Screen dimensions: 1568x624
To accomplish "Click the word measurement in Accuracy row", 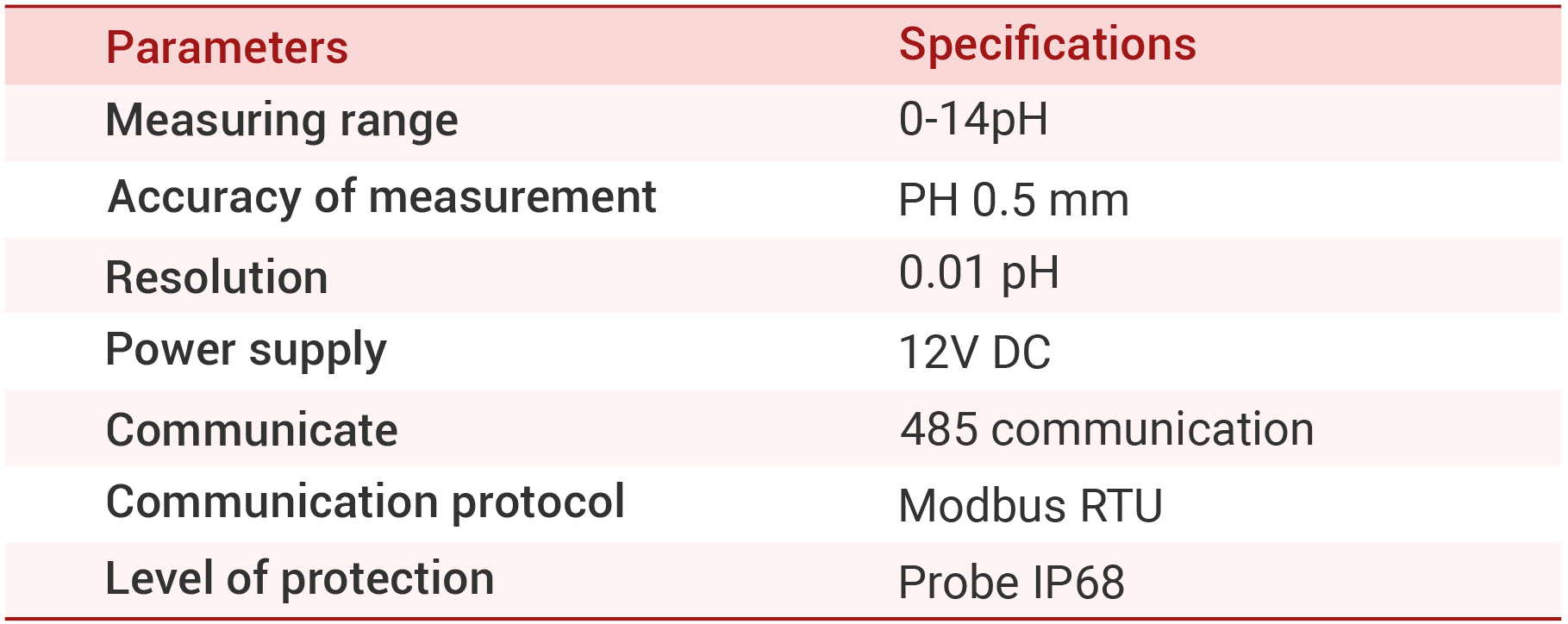I will tap(513, 197).
